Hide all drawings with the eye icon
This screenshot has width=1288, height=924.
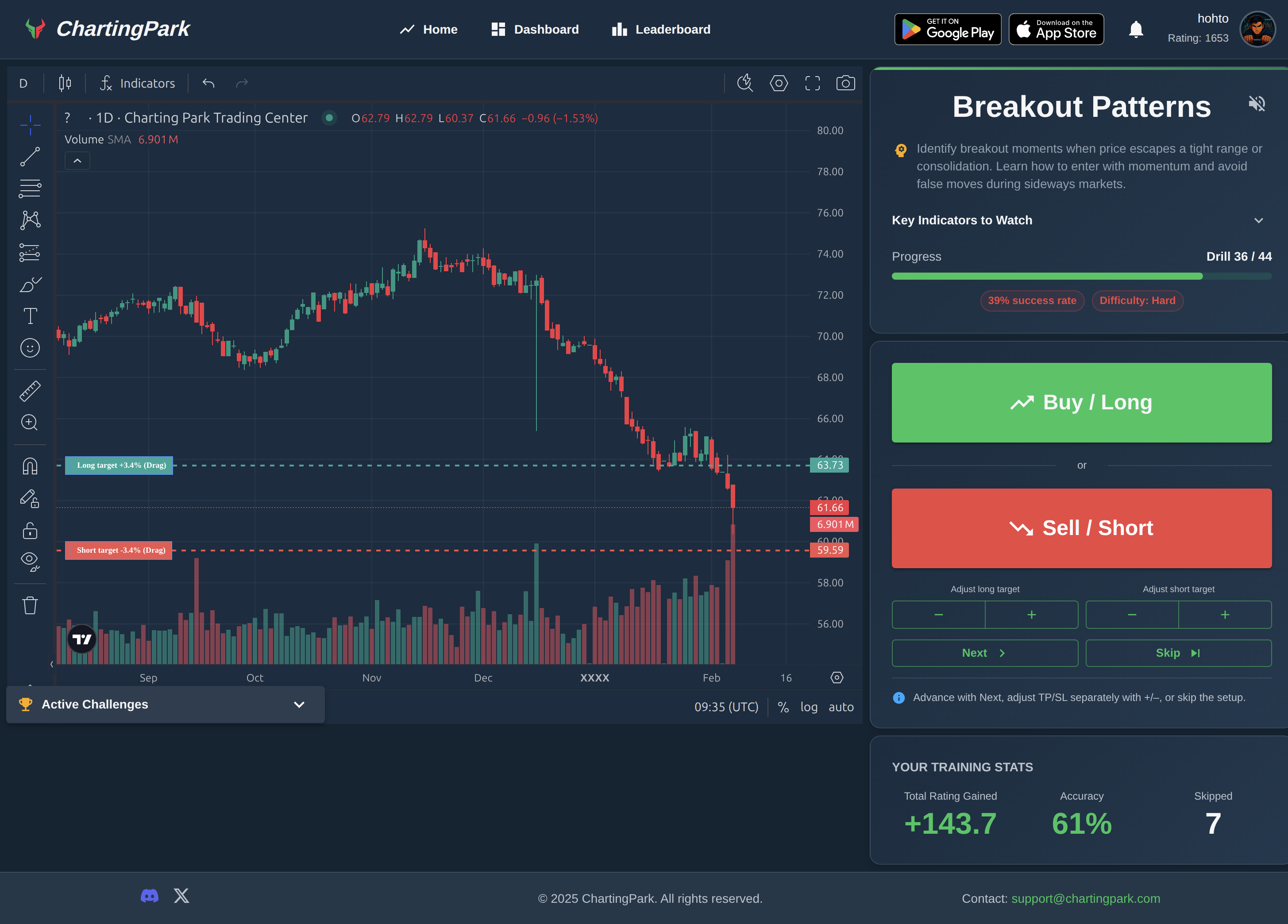(30, 561)
